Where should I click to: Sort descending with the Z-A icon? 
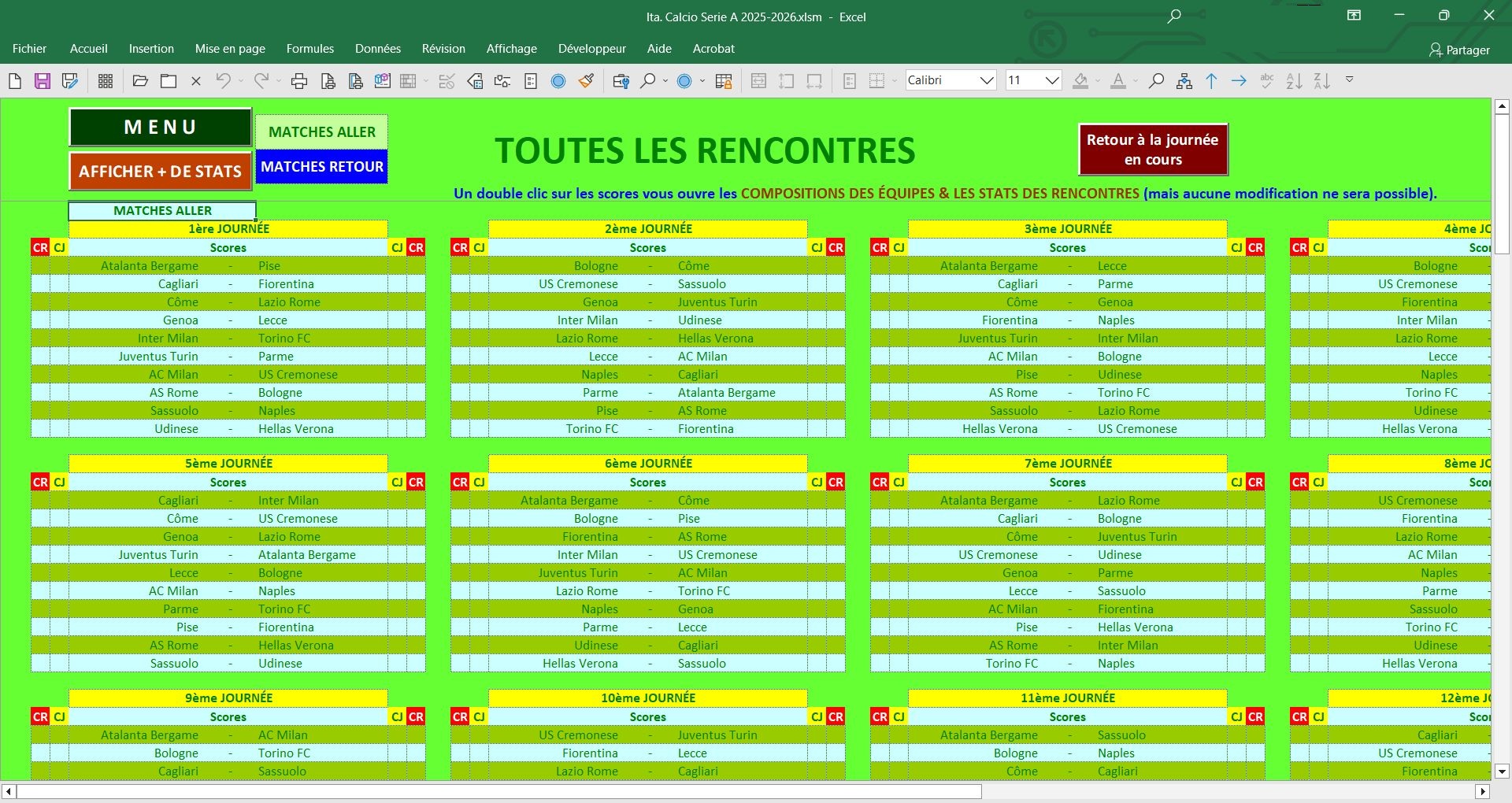[1321, 80]
